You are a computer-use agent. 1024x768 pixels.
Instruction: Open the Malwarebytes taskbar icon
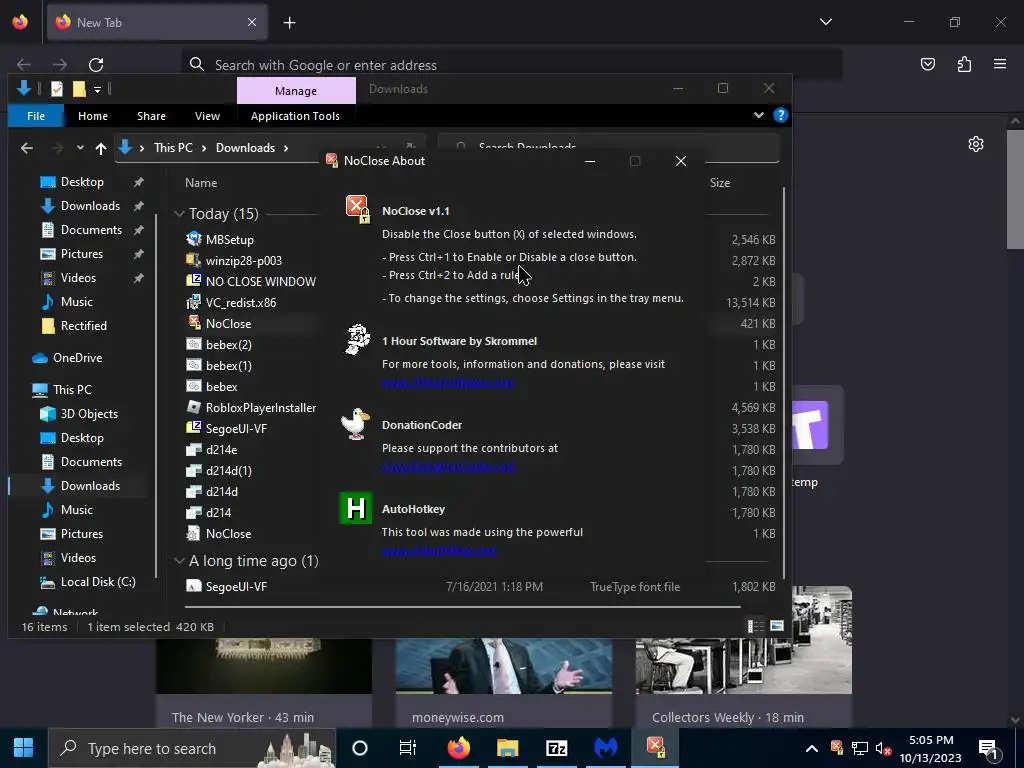point(605,748)
